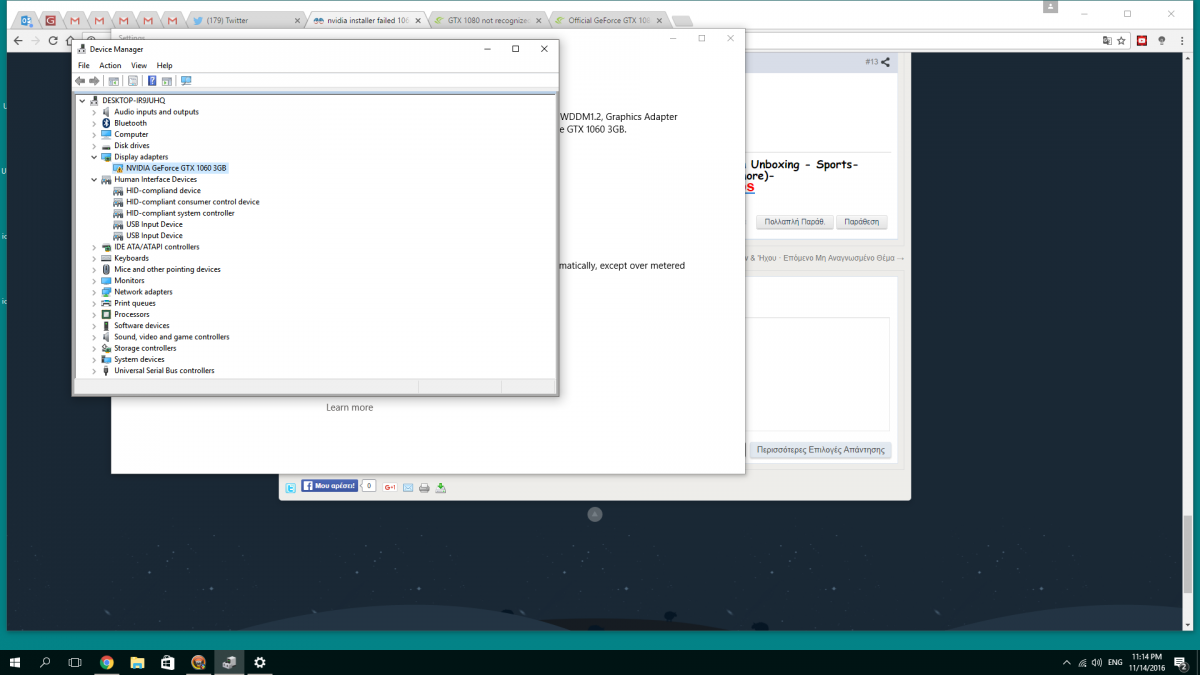Expand the Keyboards category

(94, 258)
